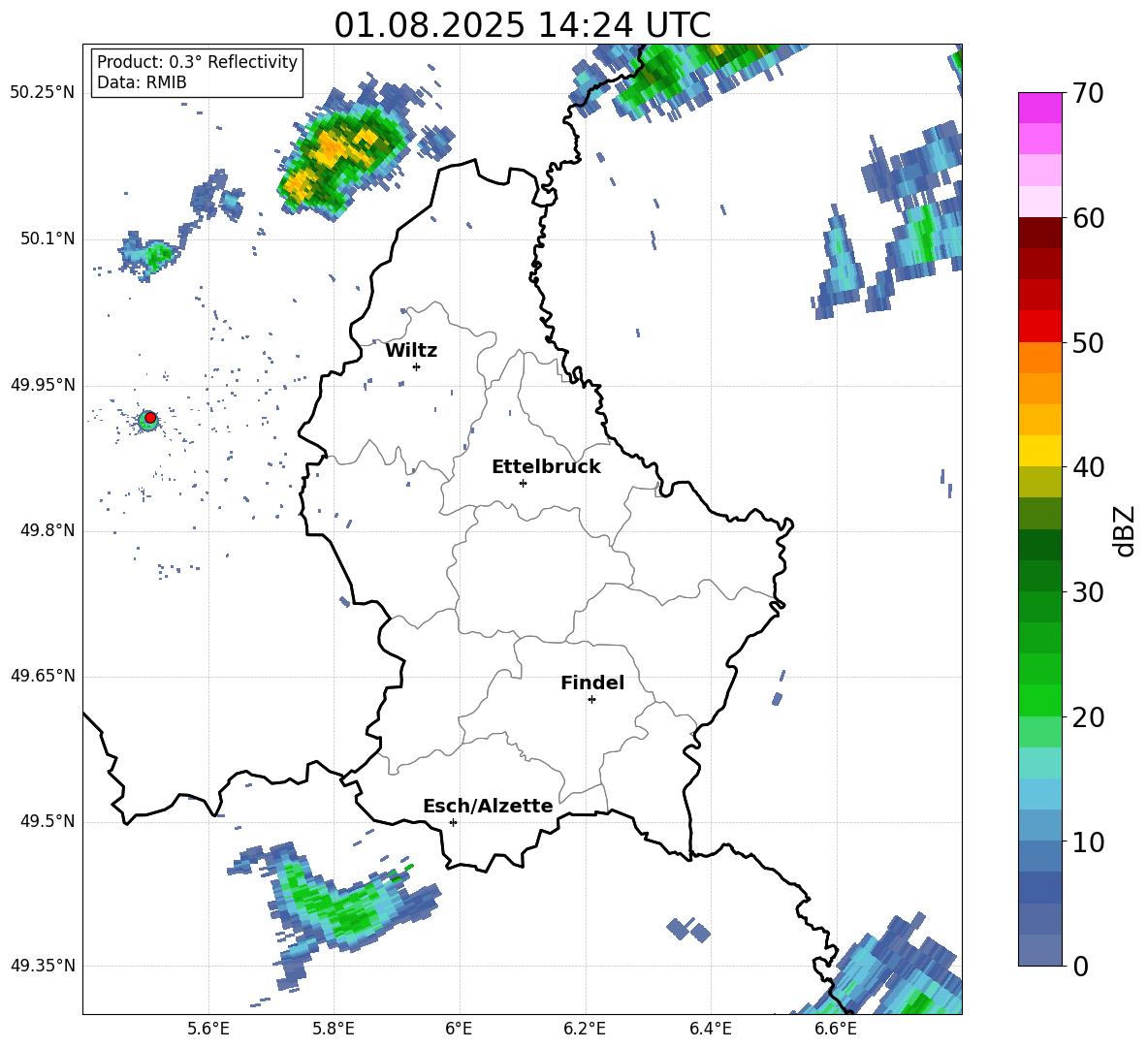Click the magenta top colorbar swatch

1039,108
